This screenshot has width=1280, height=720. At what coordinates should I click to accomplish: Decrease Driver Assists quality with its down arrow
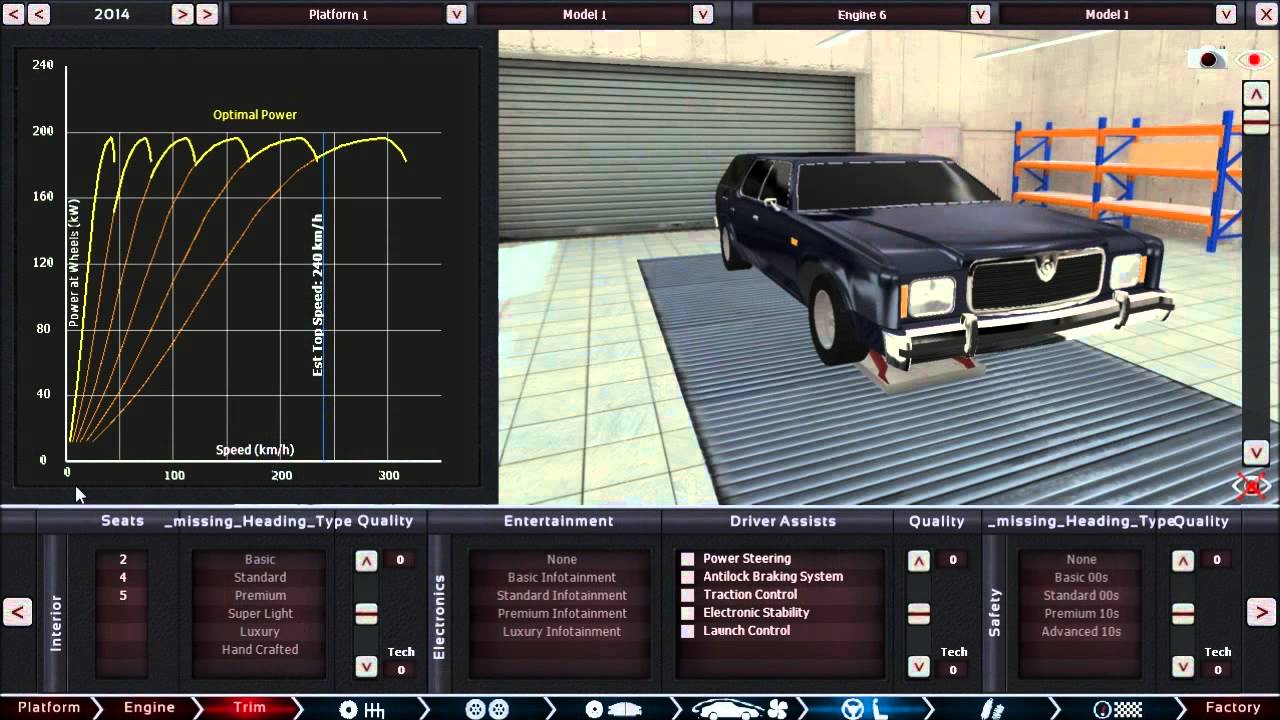tap(919, 666)
